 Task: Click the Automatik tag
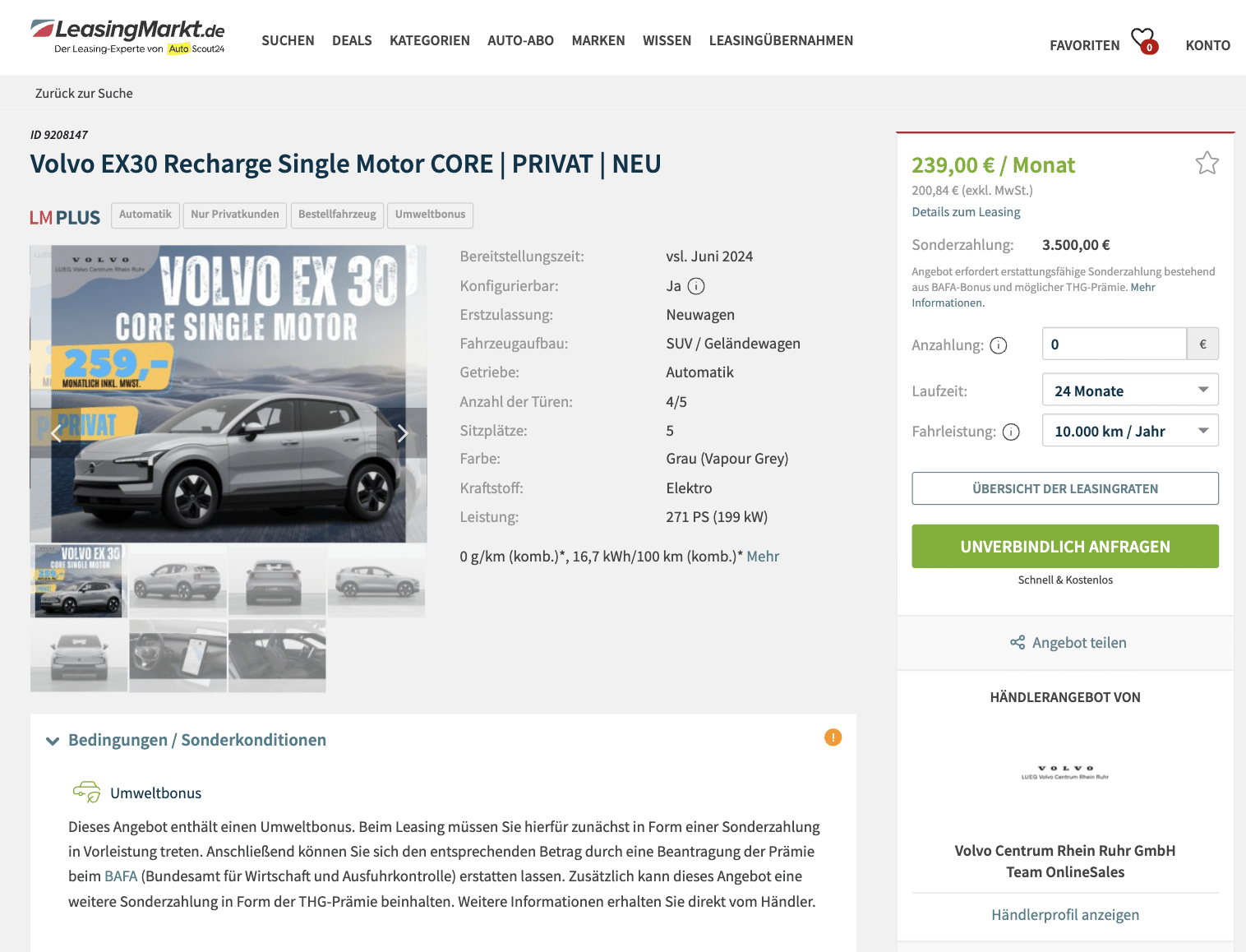pyautogui.click(x=145, y=215)
